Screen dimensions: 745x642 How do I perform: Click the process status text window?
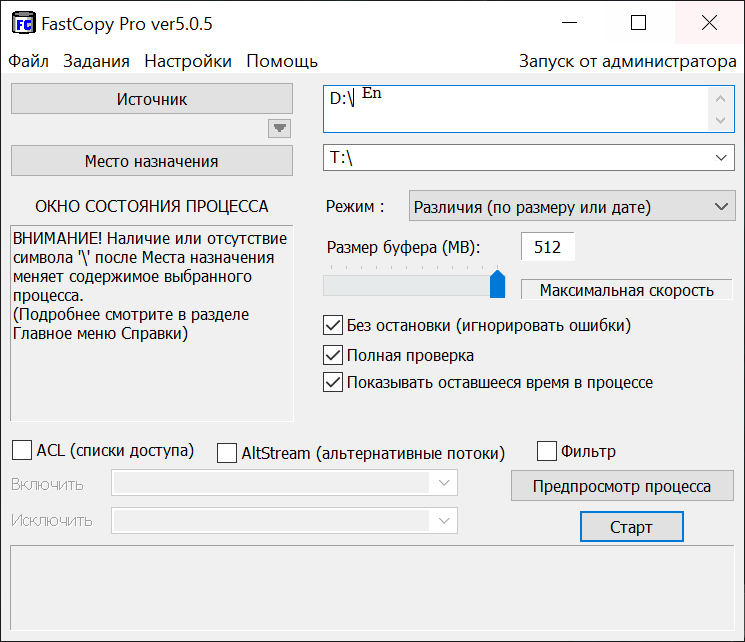[x=152, y=323]
